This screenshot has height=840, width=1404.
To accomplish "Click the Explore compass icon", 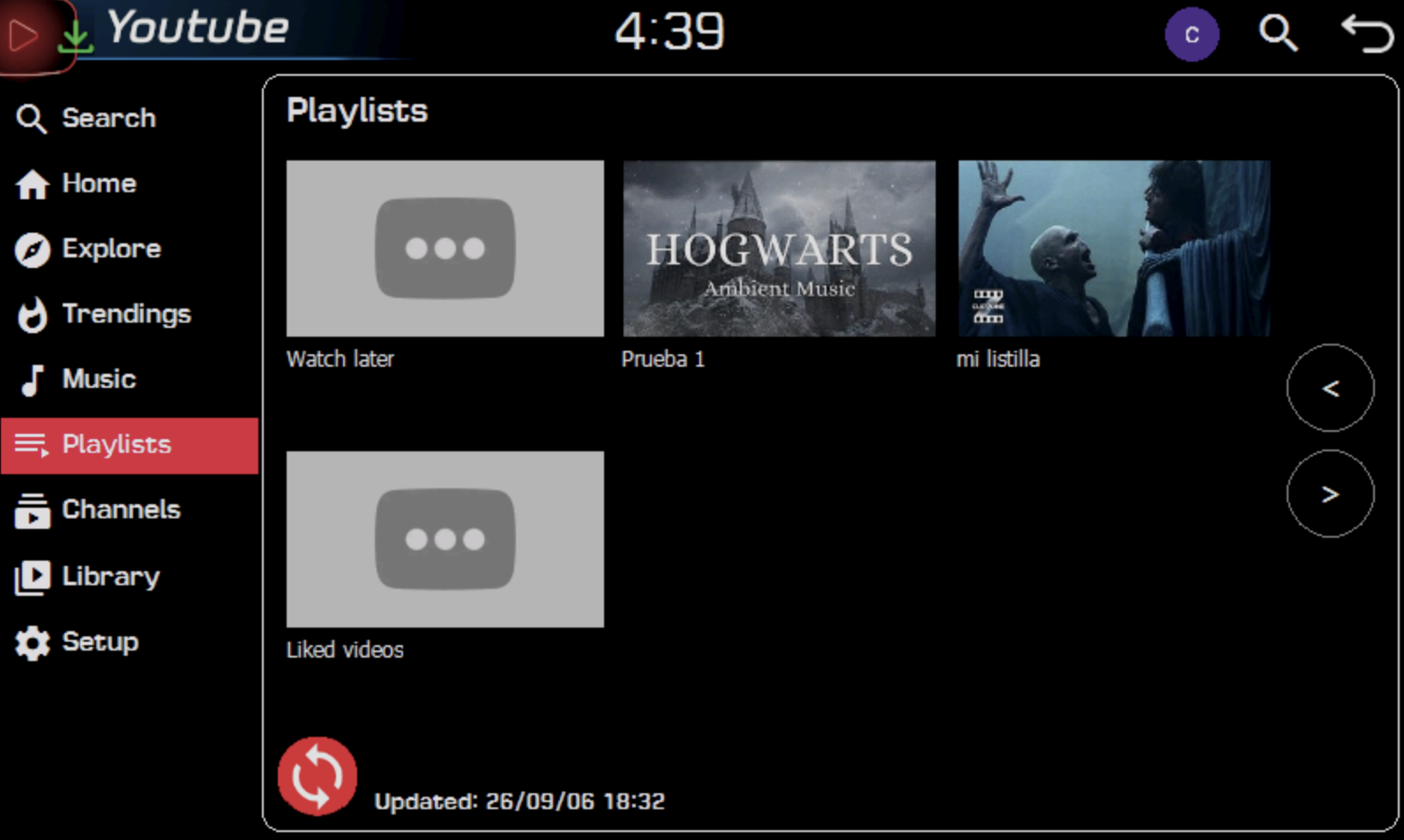I will pyautogui.click(x=33, y=250).
